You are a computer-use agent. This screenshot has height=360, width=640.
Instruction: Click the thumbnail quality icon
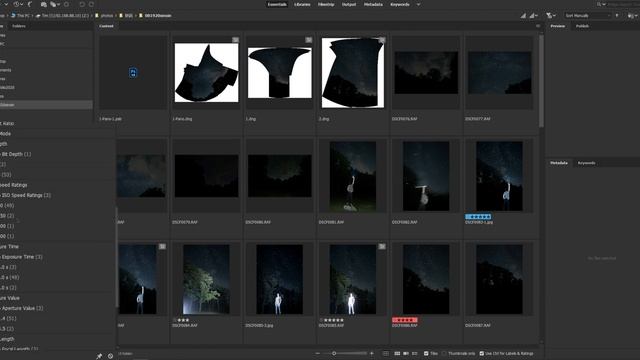point(523,16)
